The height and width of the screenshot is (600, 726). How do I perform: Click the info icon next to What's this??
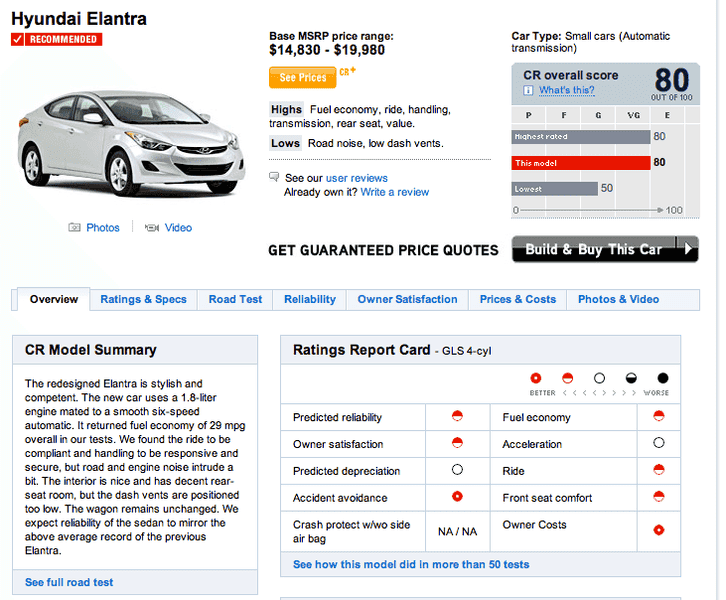(528, 90)
